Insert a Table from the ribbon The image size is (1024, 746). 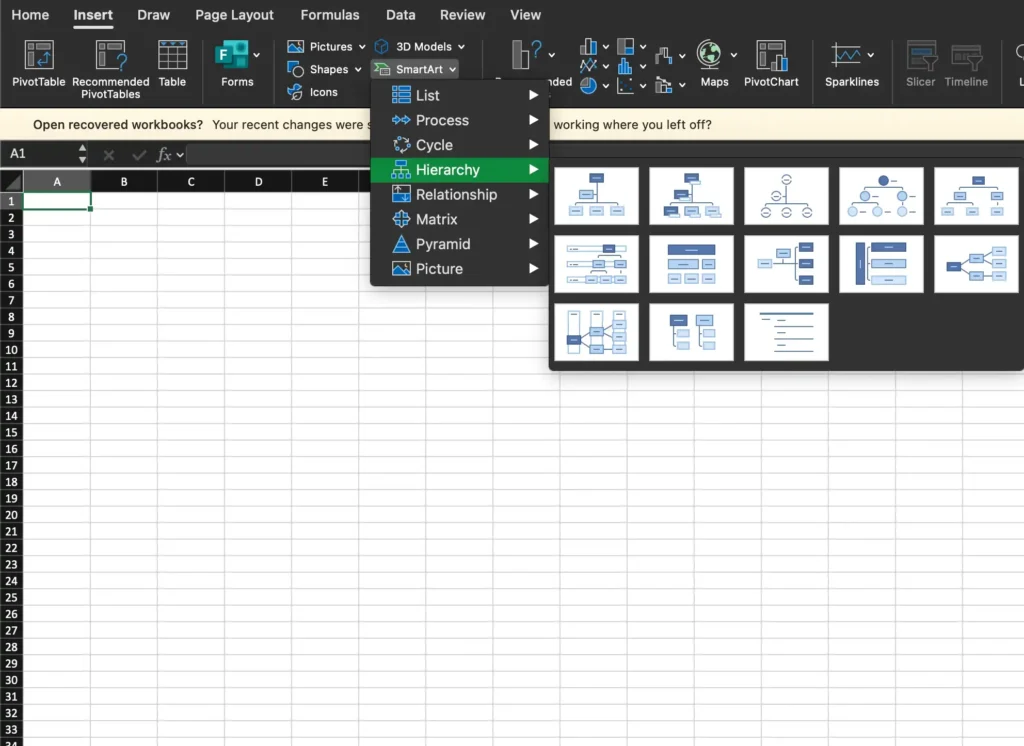click(172, 63)
